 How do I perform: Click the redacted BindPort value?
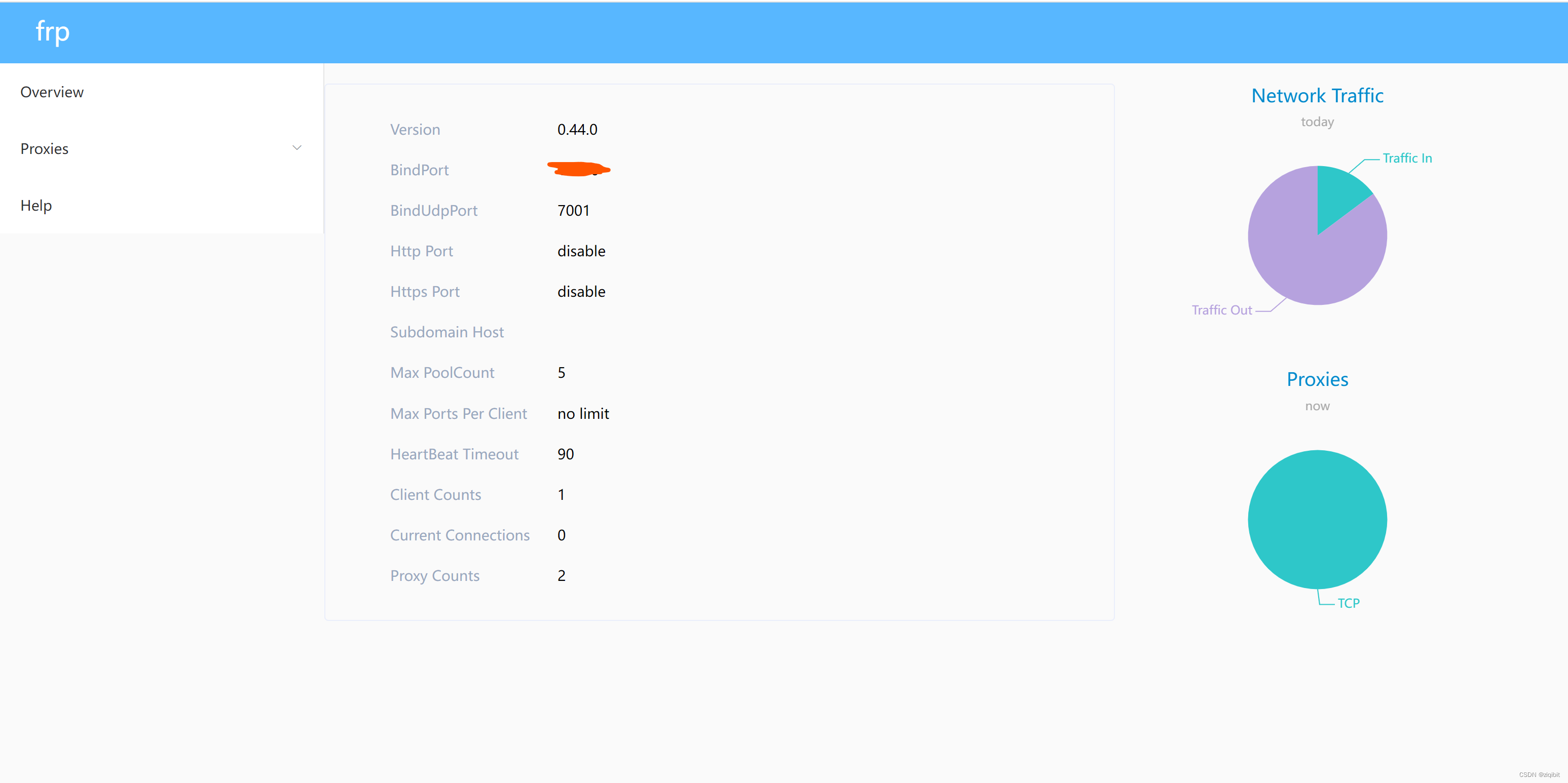click(x=578, y=169)
